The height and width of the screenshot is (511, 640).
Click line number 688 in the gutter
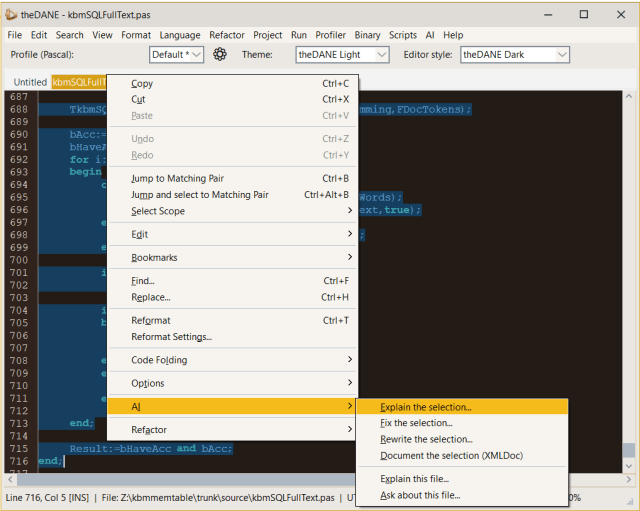[19, 109]
